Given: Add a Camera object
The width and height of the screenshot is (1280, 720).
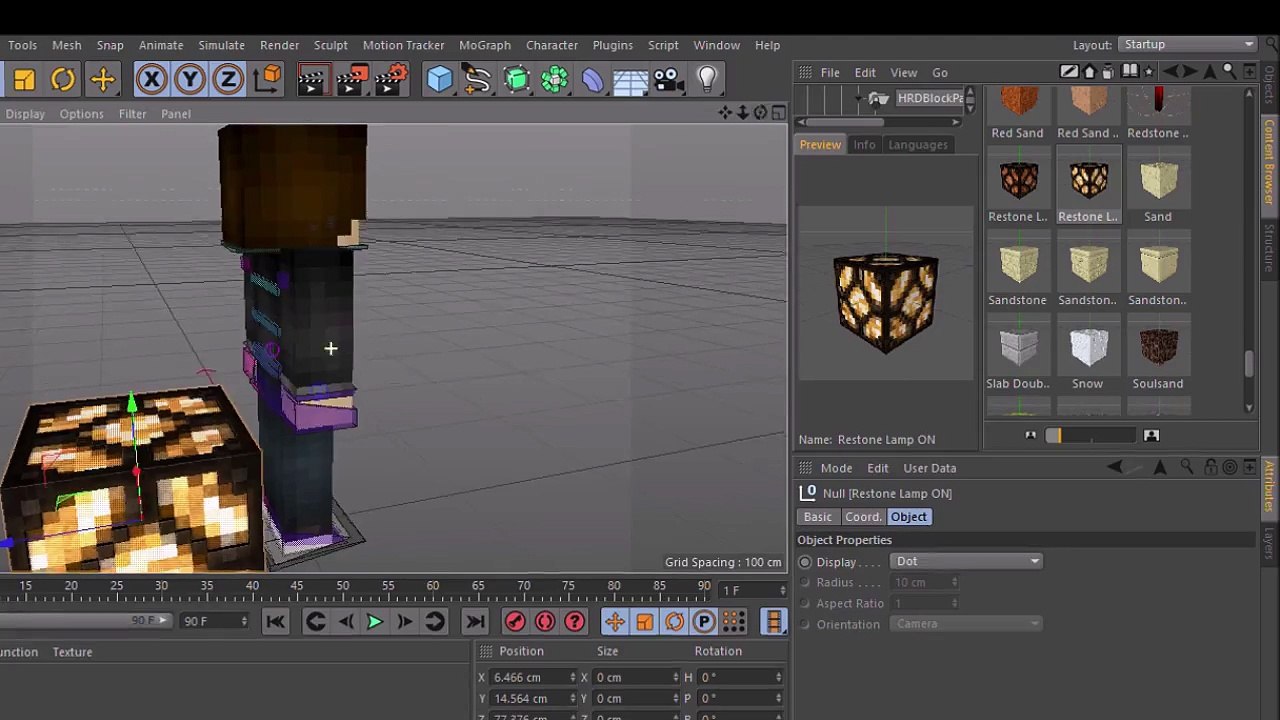Looking at the screenshot, I should point(668,79).
